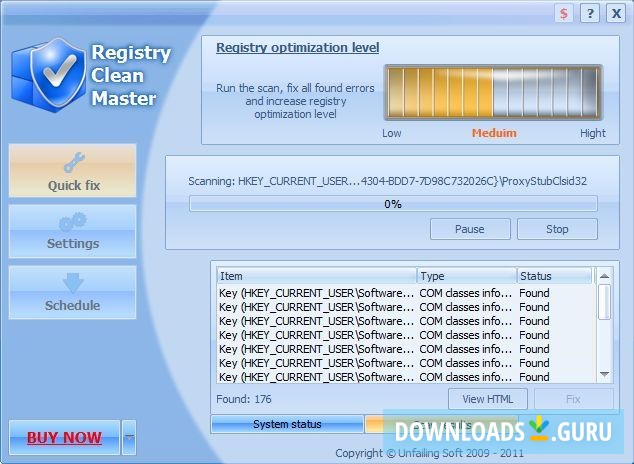
Task: Click the Low level label
Action: point(391,133)
